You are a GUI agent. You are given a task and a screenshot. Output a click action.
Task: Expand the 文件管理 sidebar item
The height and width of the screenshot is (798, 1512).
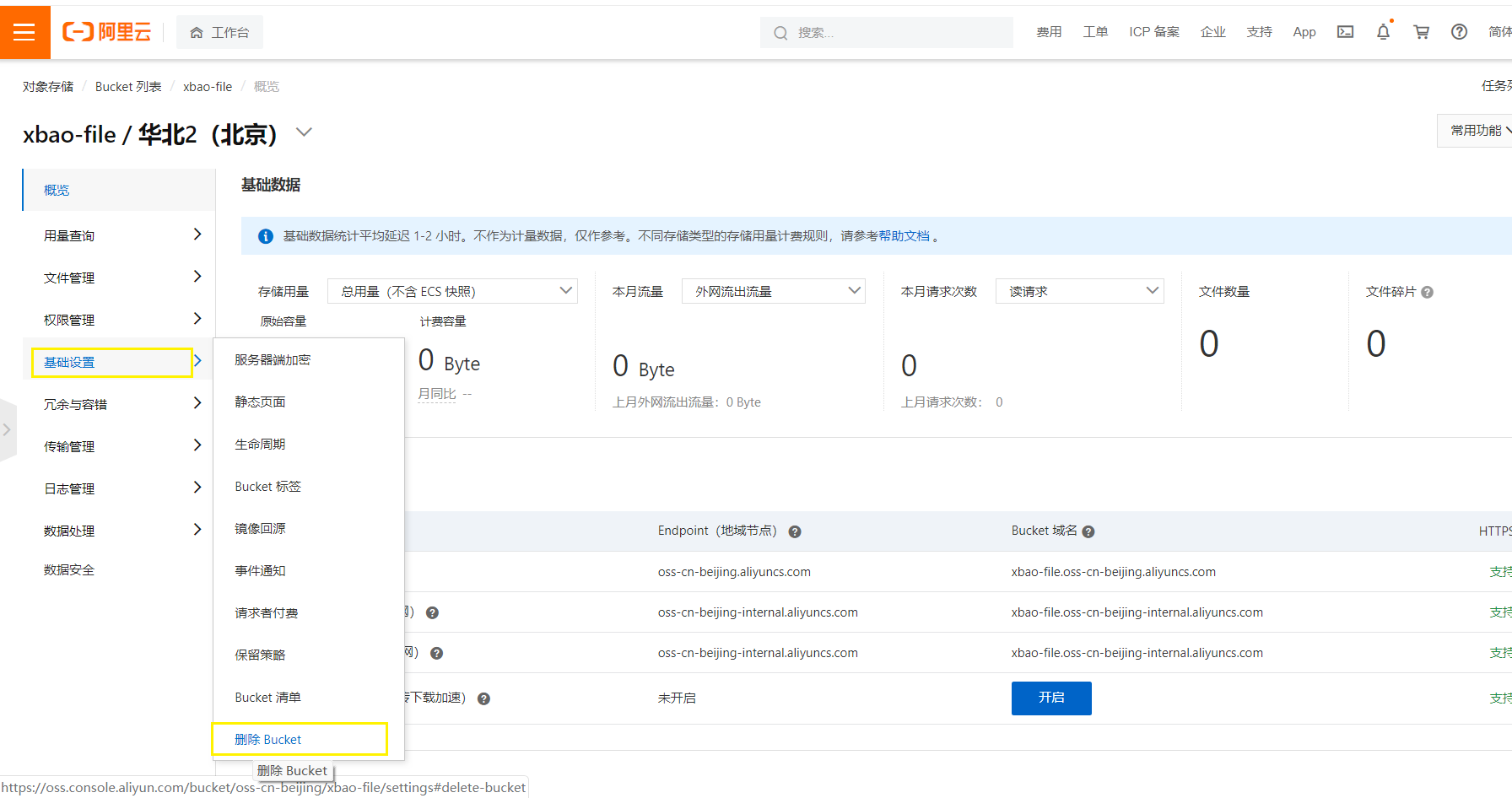click(x=119, y=278)
